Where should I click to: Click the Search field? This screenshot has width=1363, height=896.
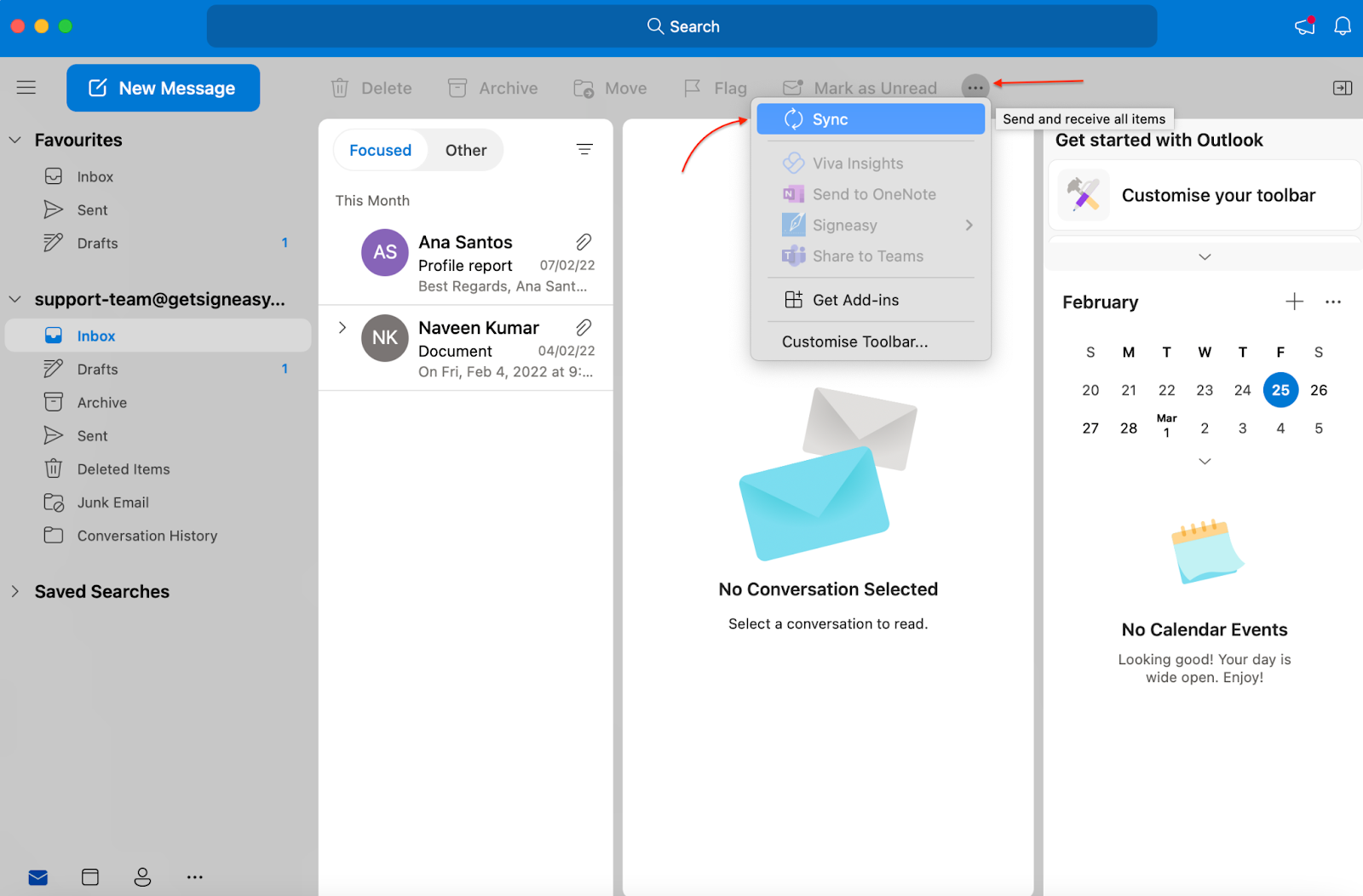pyautogui.click(x=681, y=26)
